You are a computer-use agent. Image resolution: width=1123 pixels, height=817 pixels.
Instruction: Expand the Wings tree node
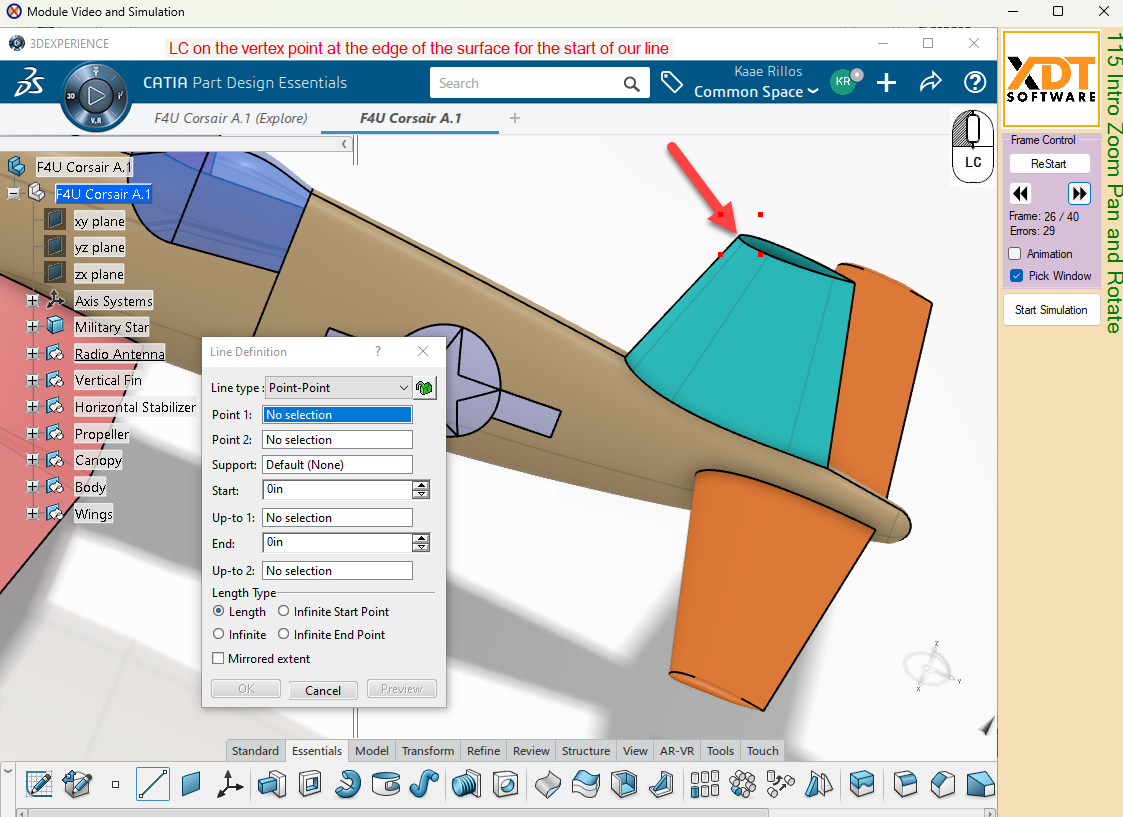[32, 513]
